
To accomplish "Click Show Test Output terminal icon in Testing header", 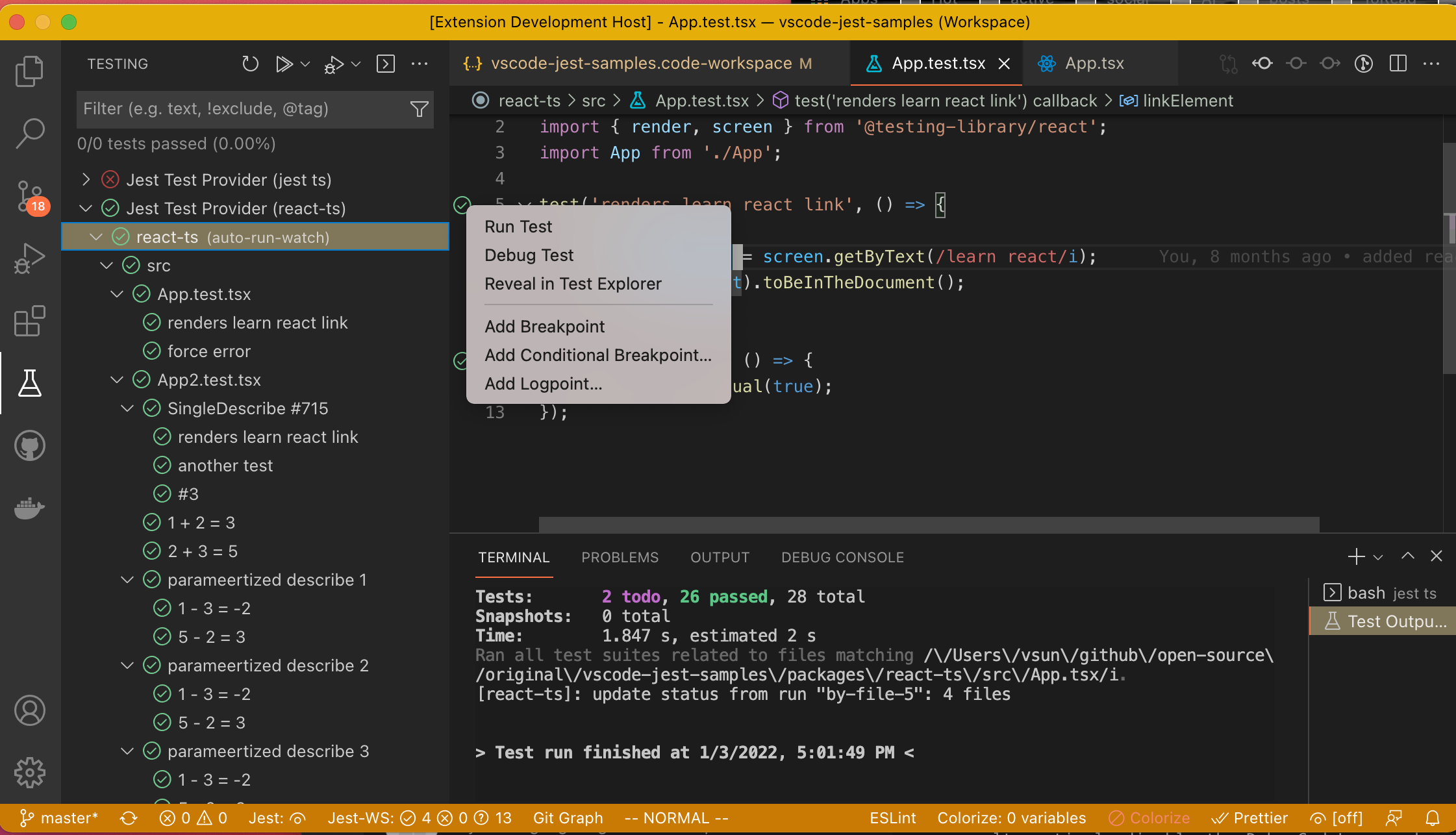I will click(x=386, y=64).
